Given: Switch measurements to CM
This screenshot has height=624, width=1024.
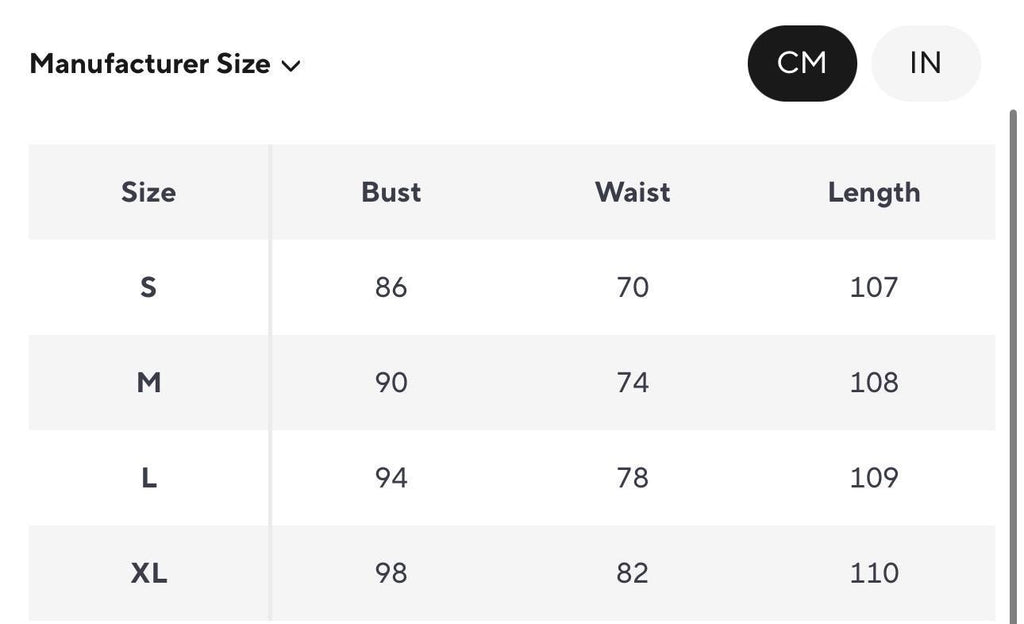Looking at the screenshot, I should [x=802, y=63].
